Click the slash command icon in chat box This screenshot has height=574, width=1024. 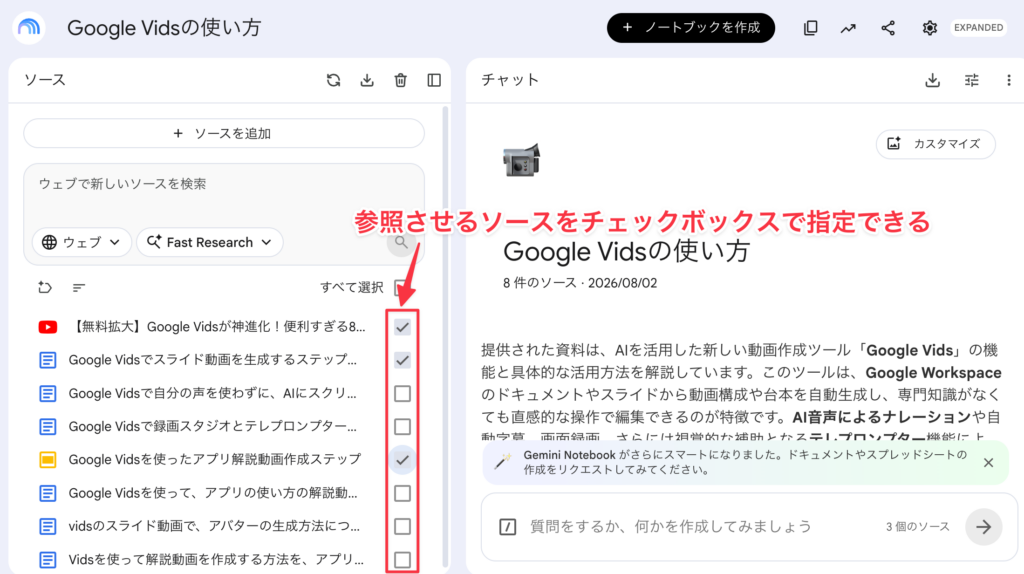click(x=507, y=526)
